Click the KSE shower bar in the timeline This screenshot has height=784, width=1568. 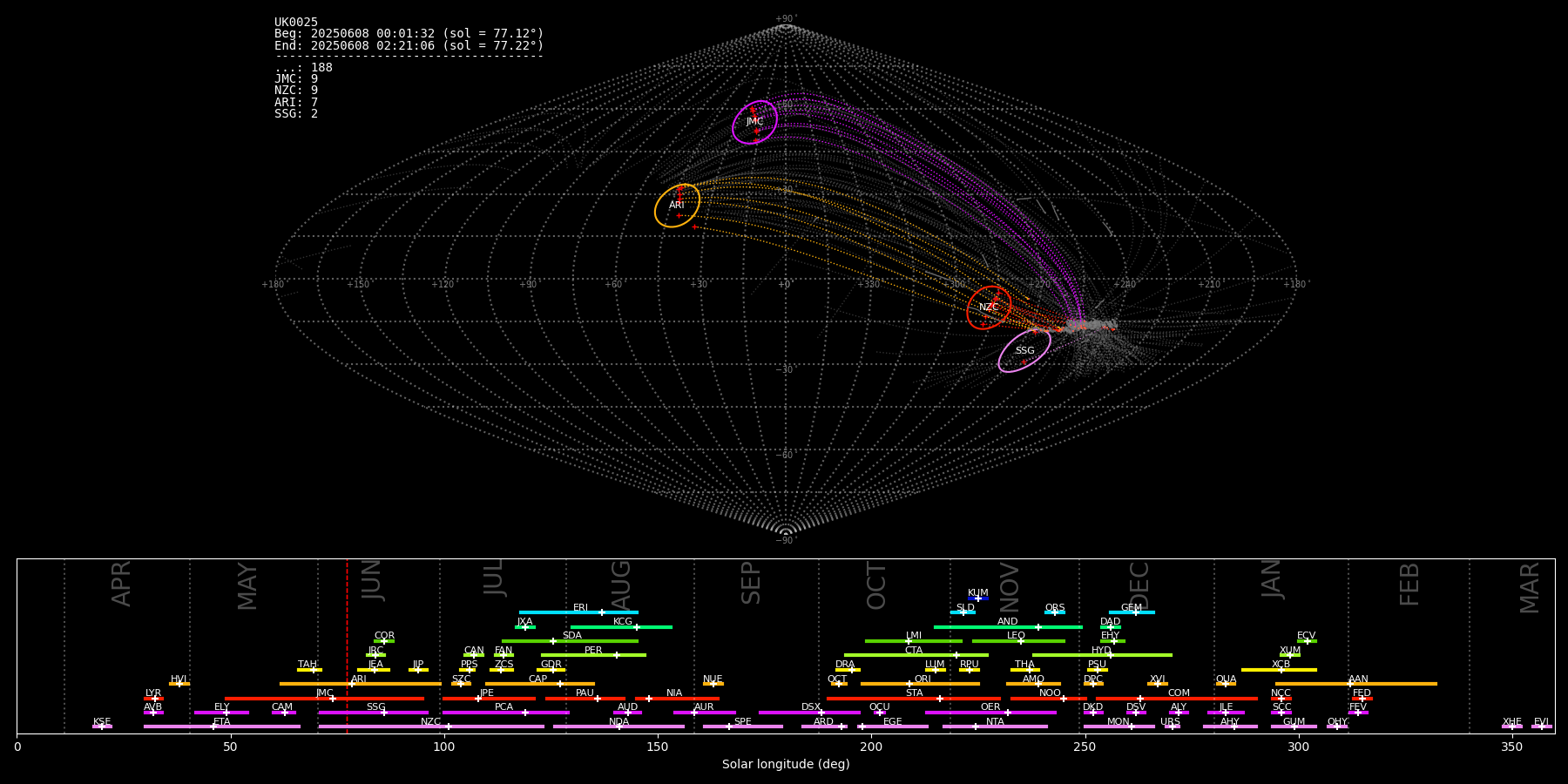point(102,727)
